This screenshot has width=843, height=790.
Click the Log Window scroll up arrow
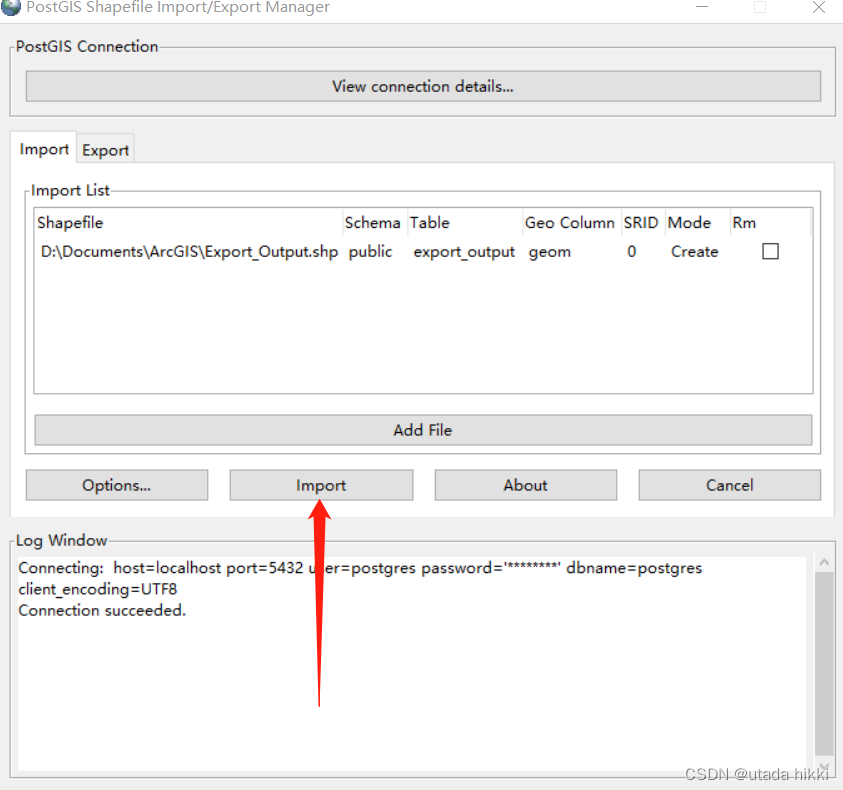point(824,563)
